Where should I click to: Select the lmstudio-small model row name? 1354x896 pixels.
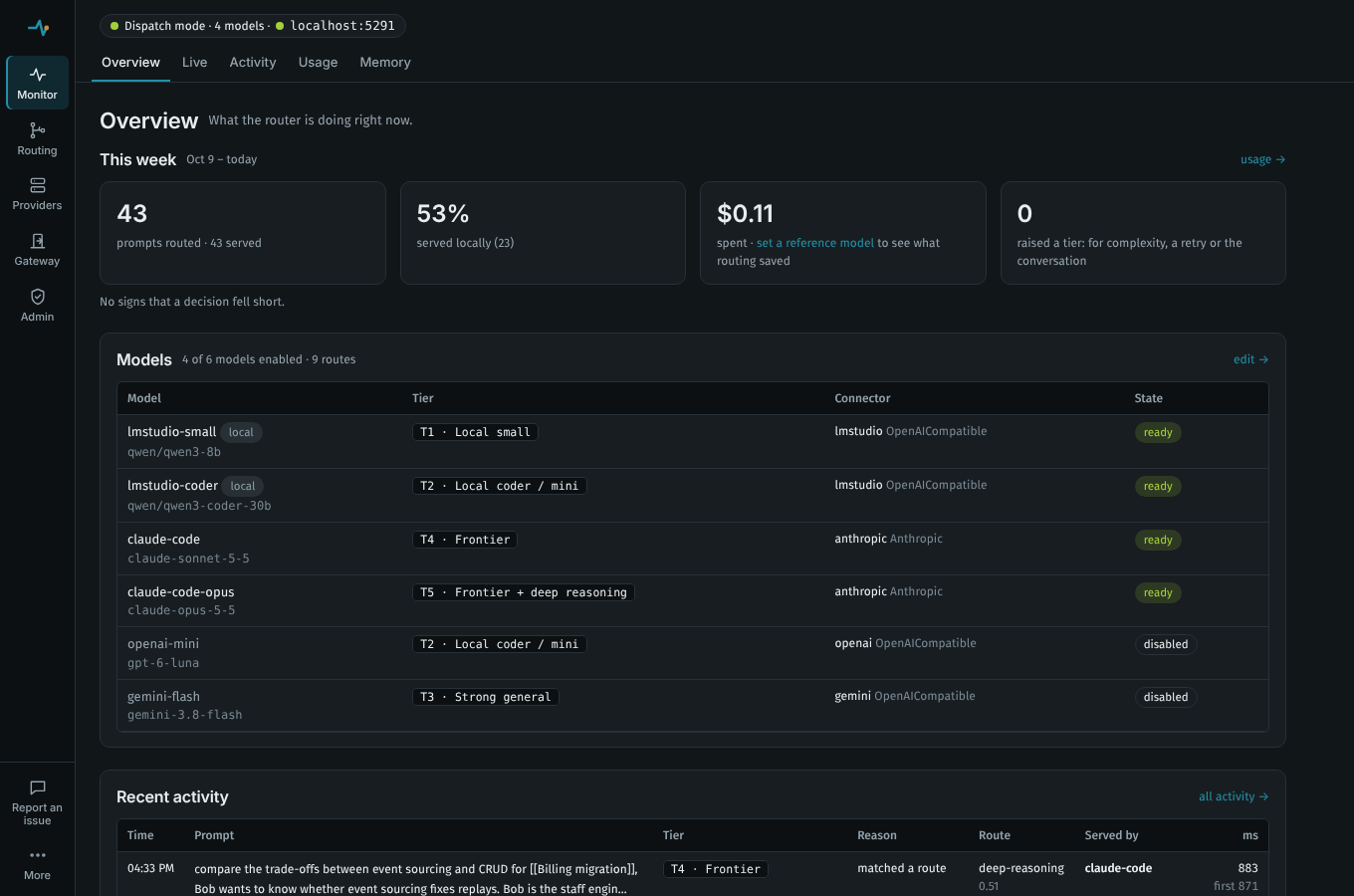click(x=171, y=432)
